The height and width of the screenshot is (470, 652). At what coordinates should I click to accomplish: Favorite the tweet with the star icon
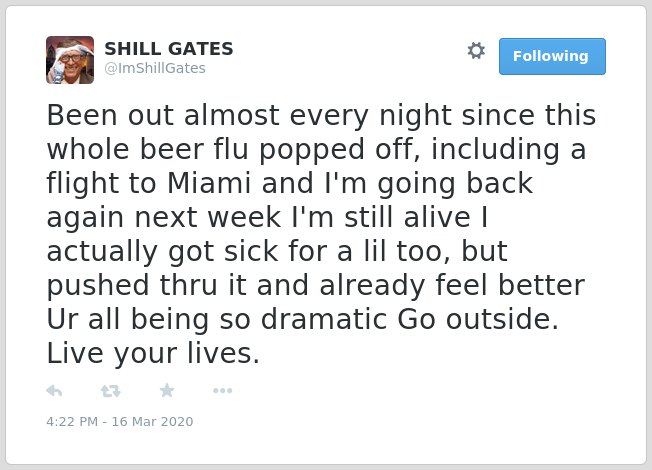167,390
